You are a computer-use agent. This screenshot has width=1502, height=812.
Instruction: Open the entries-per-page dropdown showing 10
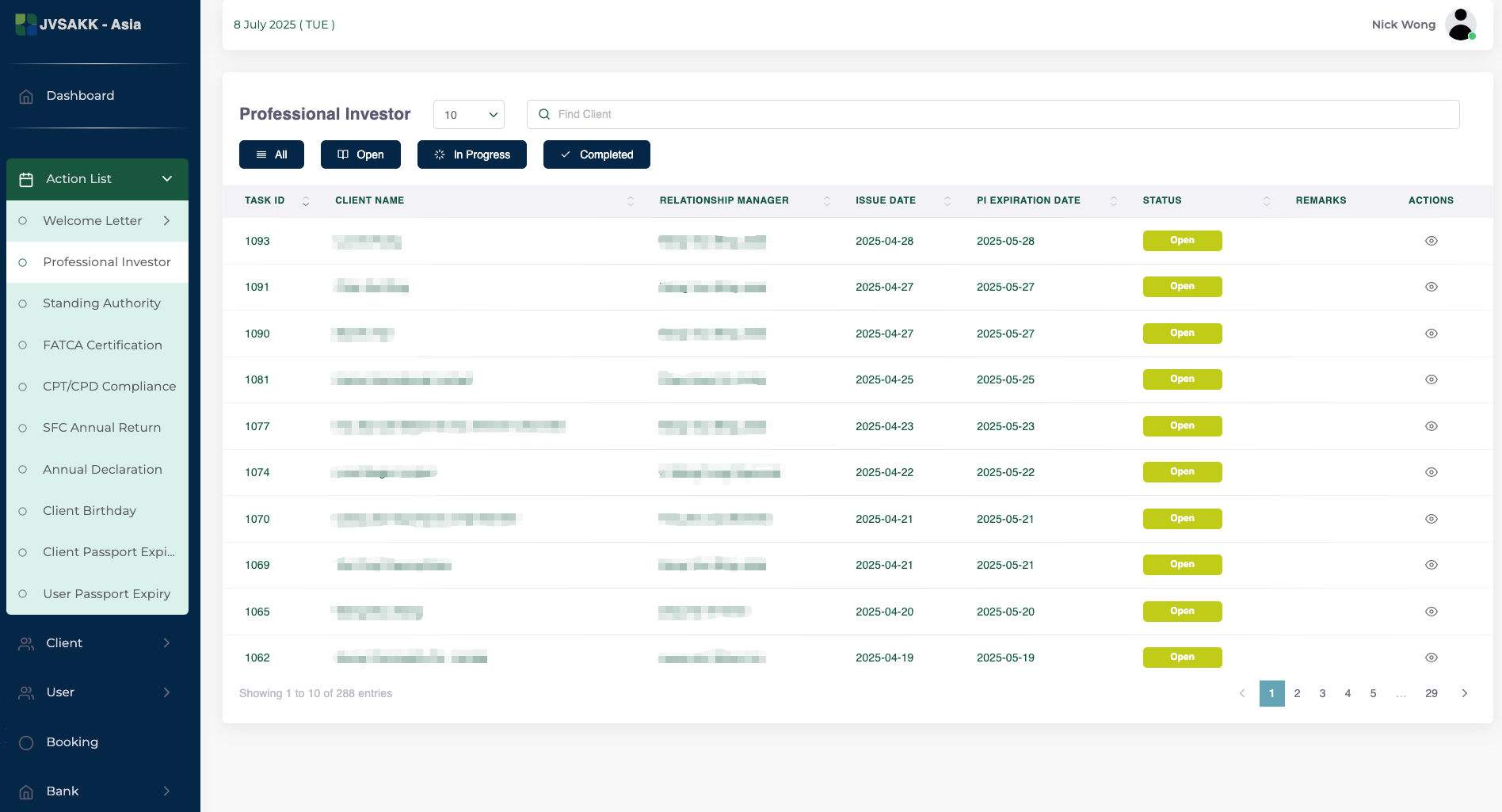tap(469, 115)
